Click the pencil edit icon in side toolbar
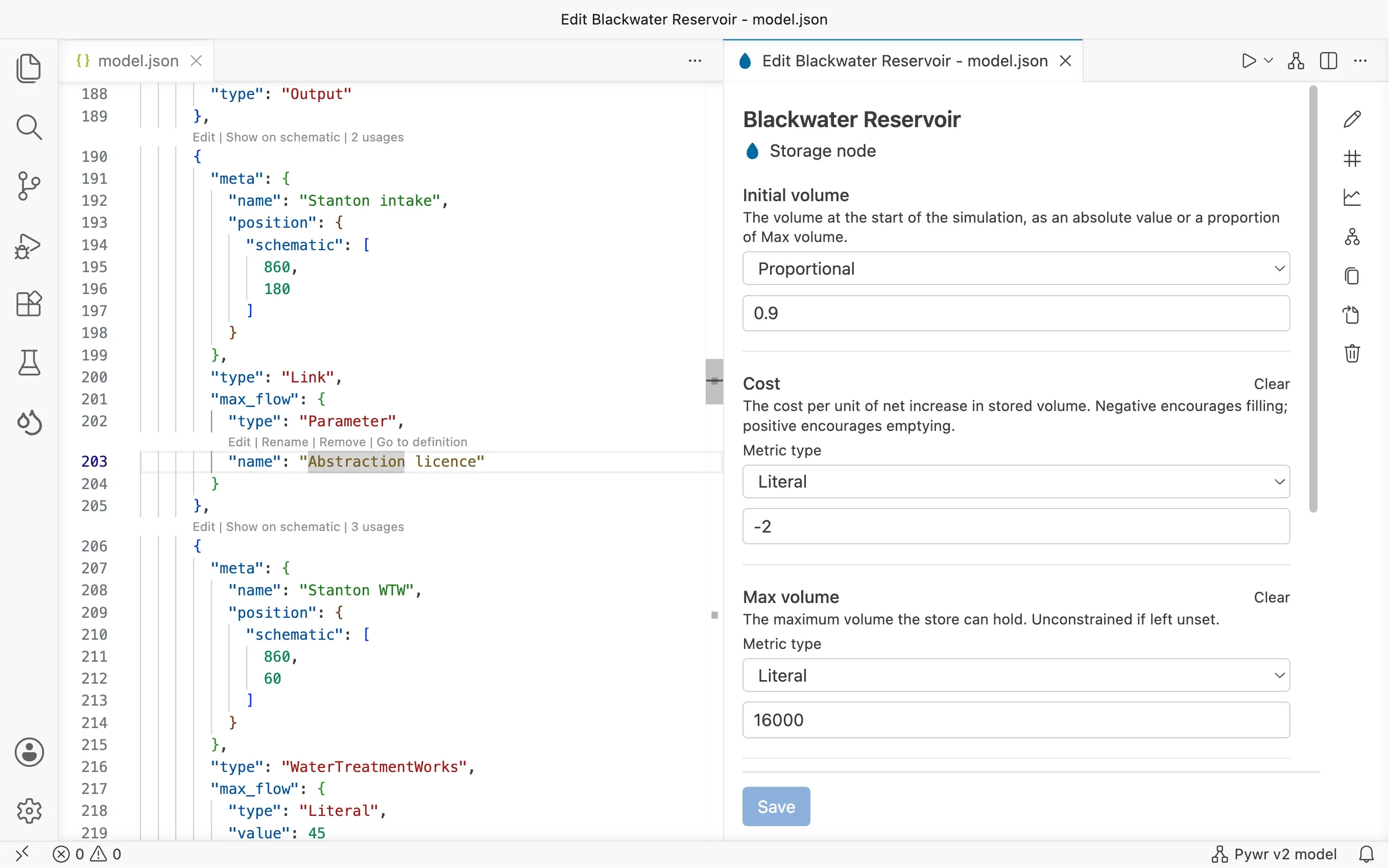The height and width of the screenshot is (868, 1389). tap(1352, 119)
